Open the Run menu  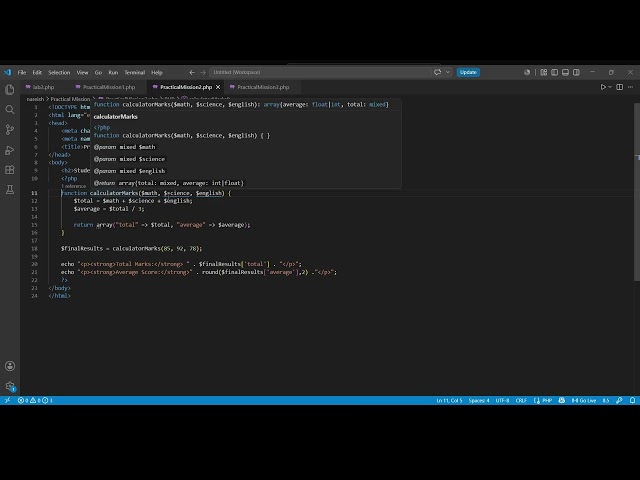coord(113,72)
